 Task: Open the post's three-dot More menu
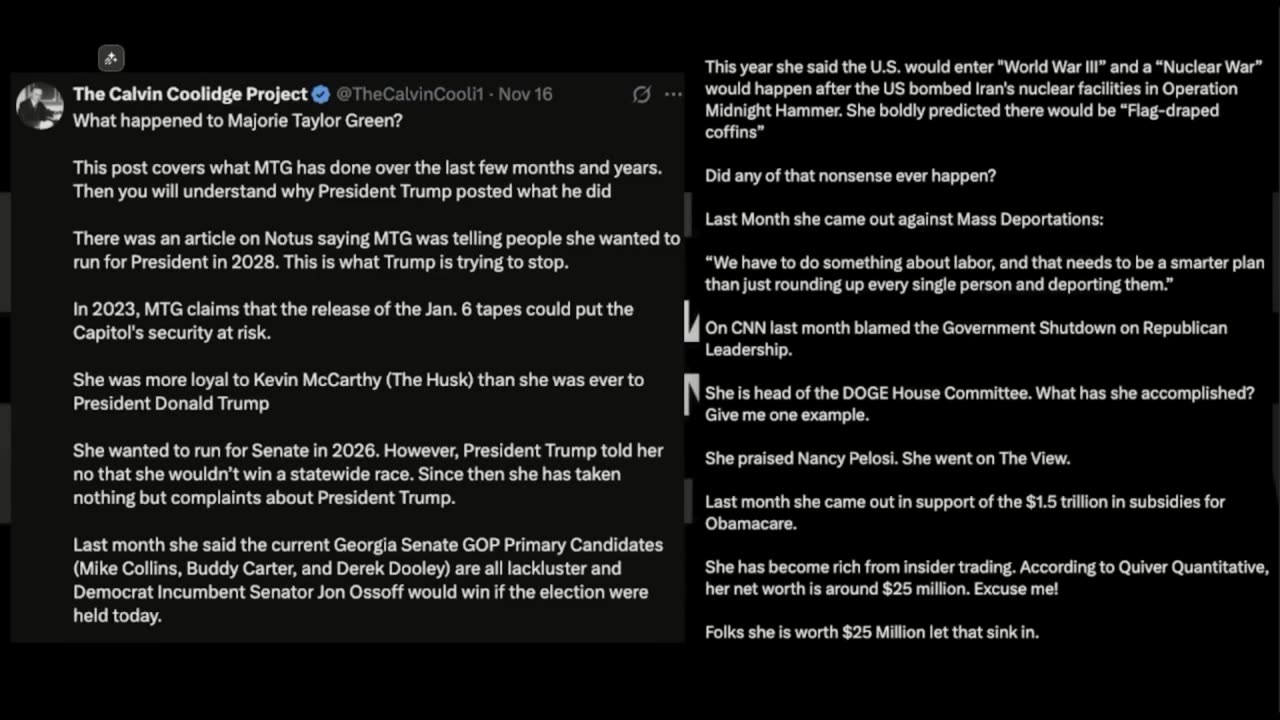(x=673, y=94)
